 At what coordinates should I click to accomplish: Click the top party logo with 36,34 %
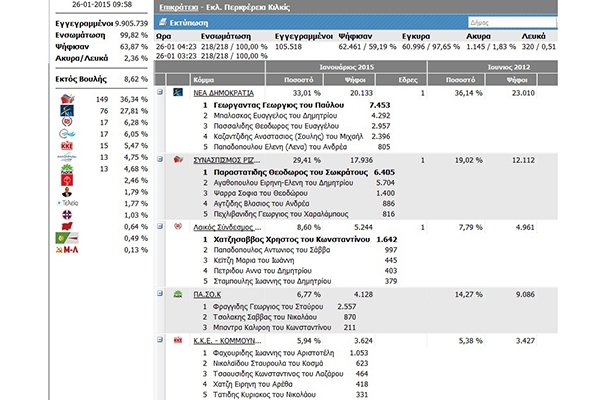point(68,100)
